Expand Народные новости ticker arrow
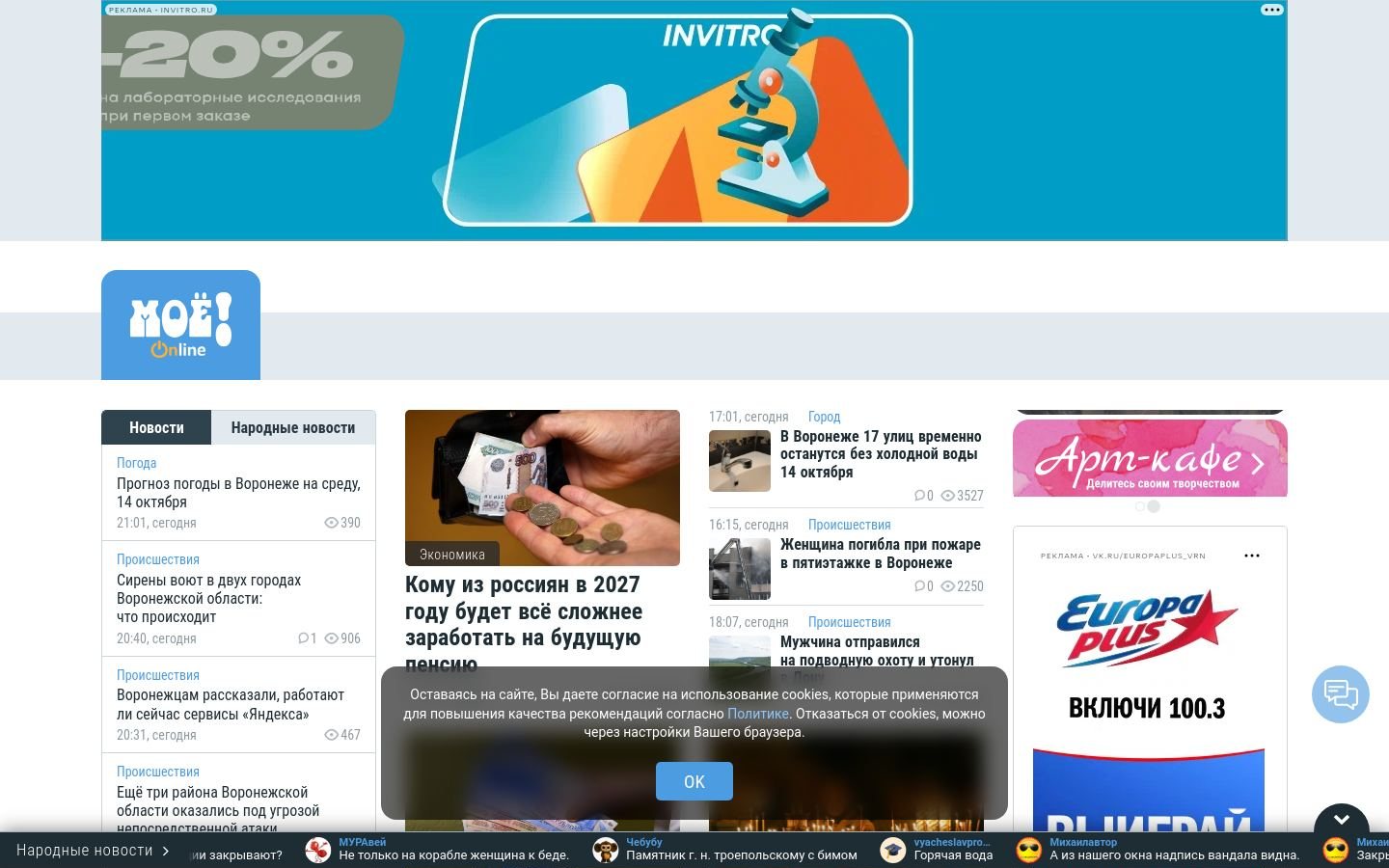Viewport: 1389px width, 868px height. (166, 851)
